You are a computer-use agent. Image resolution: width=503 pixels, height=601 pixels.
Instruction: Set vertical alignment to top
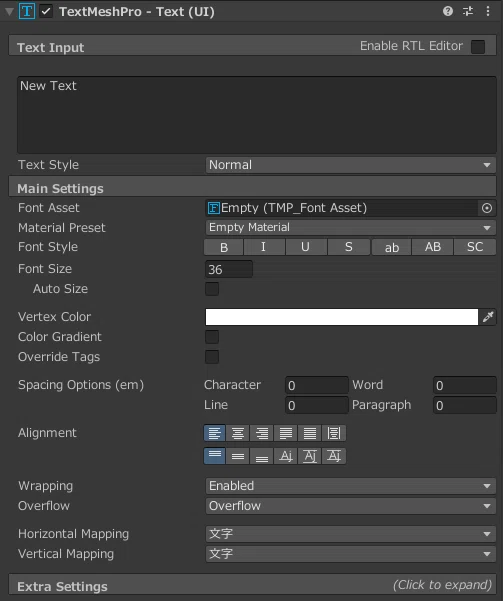[215, 456]
